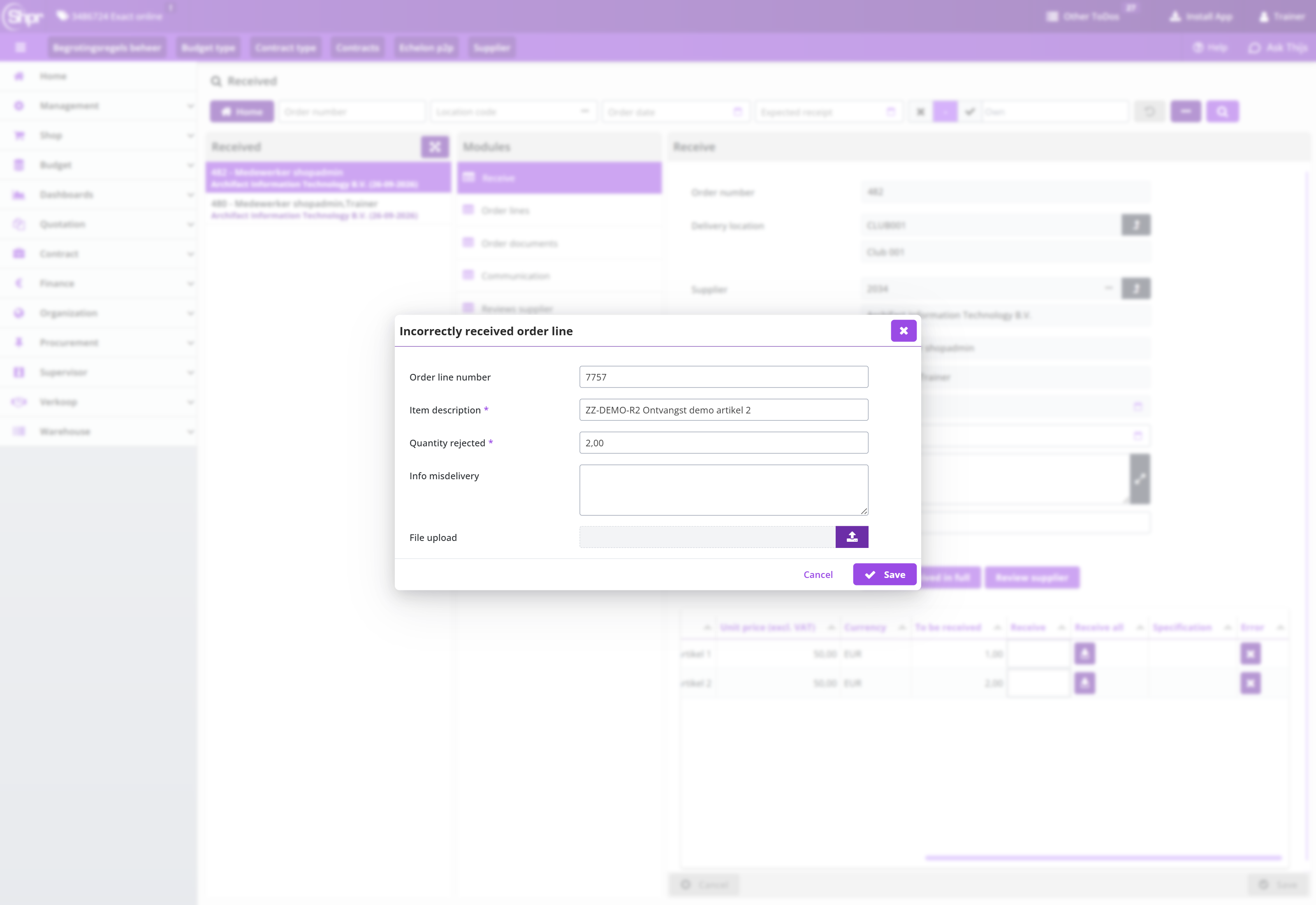Open the Ask Thijs chat
The height and width of the screenshot is (905, 1316).
(x=1277, y=48)
